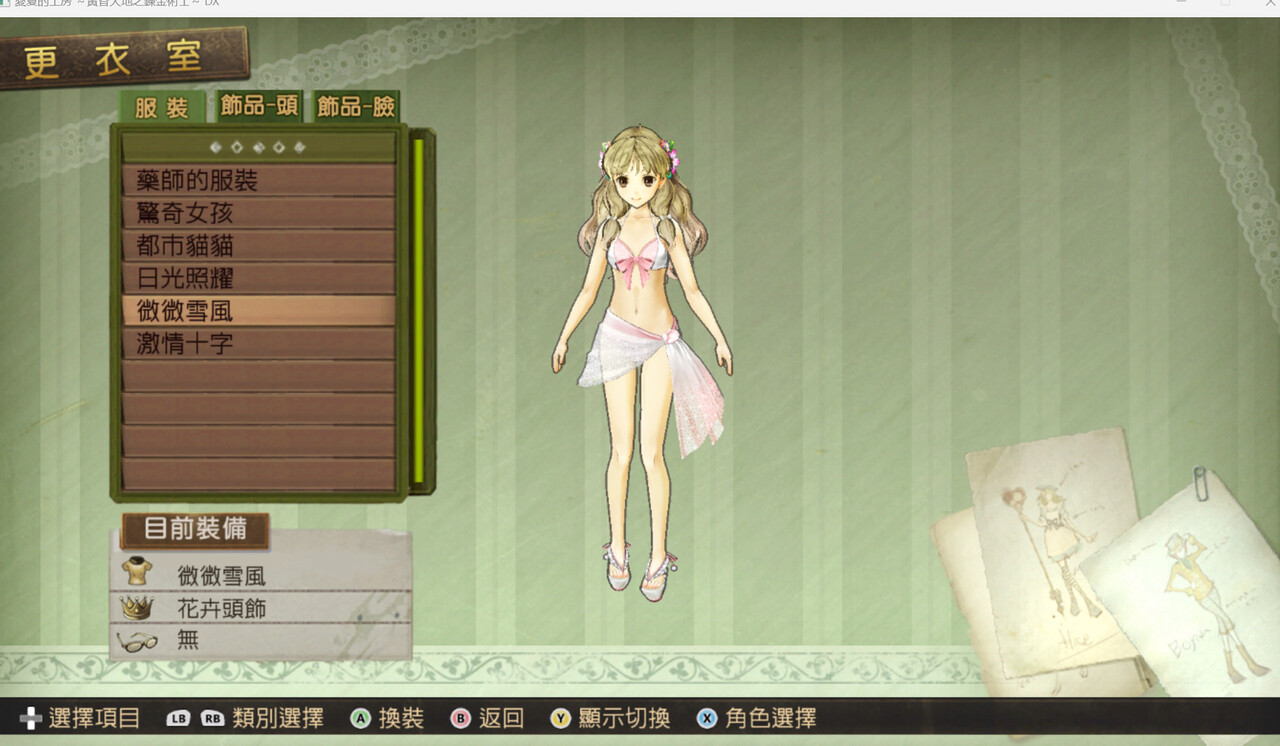Click 微微雪風 in the 目前裝備 panel
Screen dimensions: 1280x746
click(221, 575)
